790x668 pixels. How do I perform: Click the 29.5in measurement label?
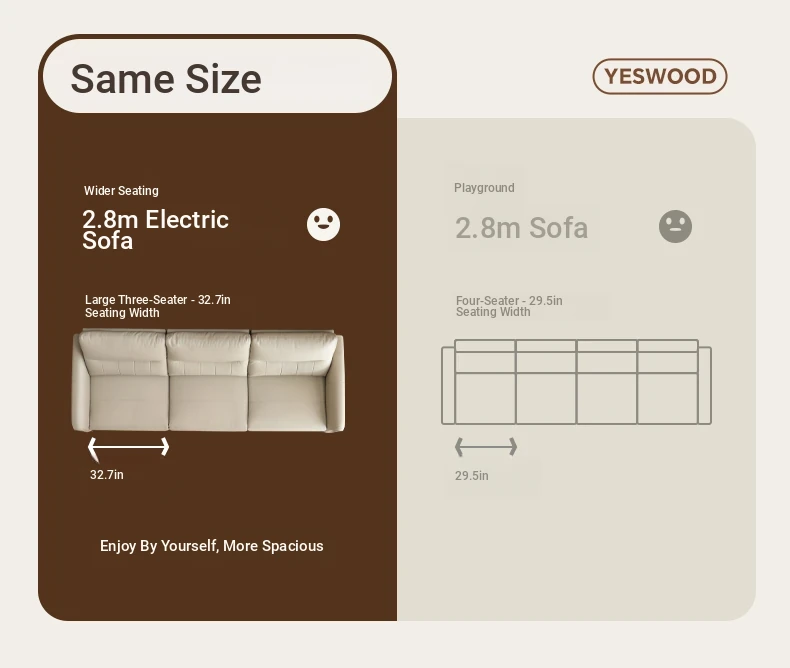[472, 476]
